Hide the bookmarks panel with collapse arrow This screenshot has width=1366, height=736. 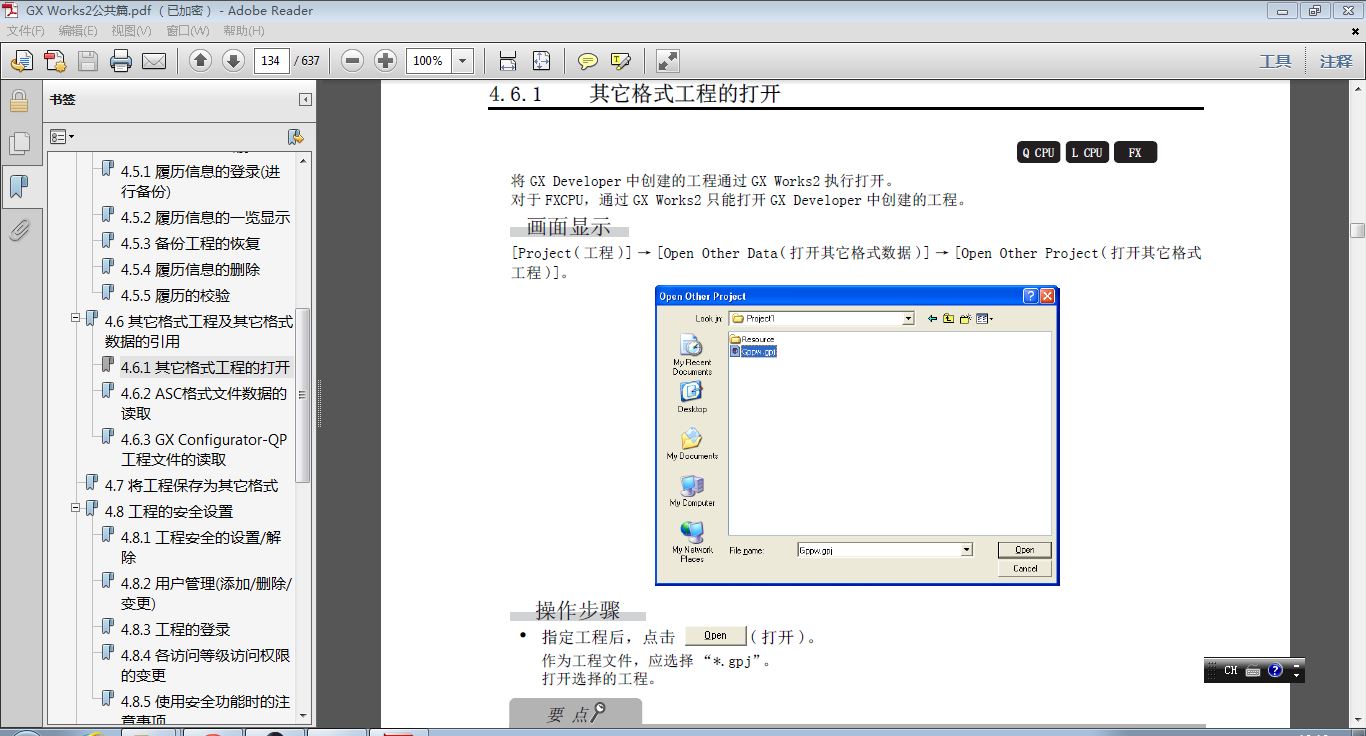click(305, 100)
